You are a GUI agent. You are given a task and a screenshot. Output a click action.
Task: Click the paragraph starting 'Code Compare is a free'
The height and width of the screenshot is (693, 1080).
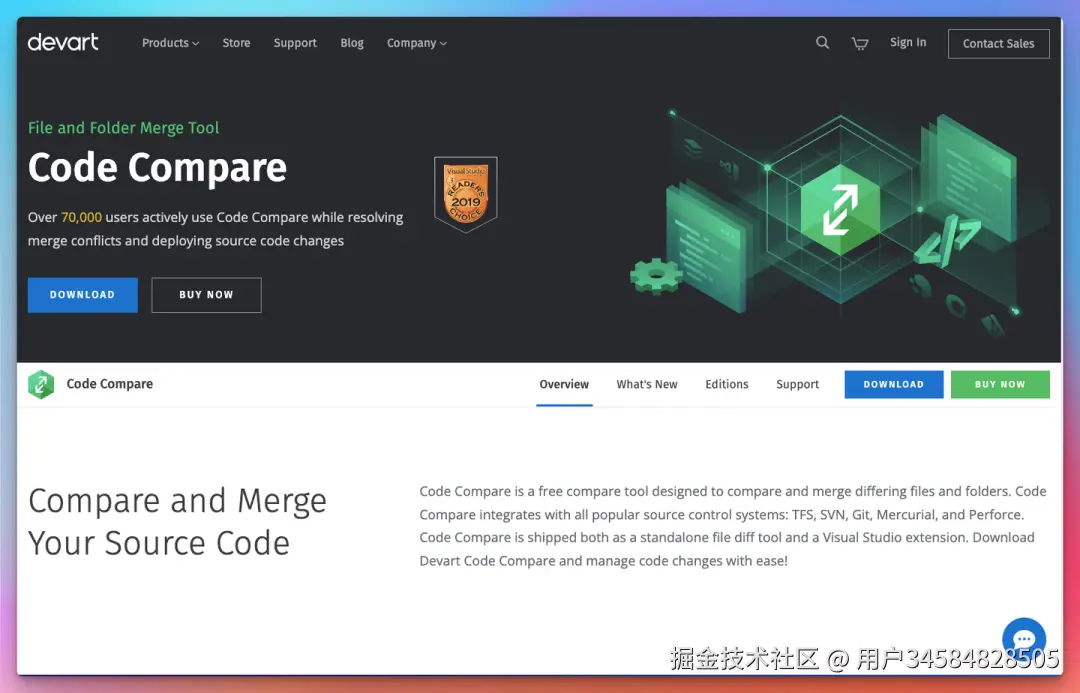733,526
